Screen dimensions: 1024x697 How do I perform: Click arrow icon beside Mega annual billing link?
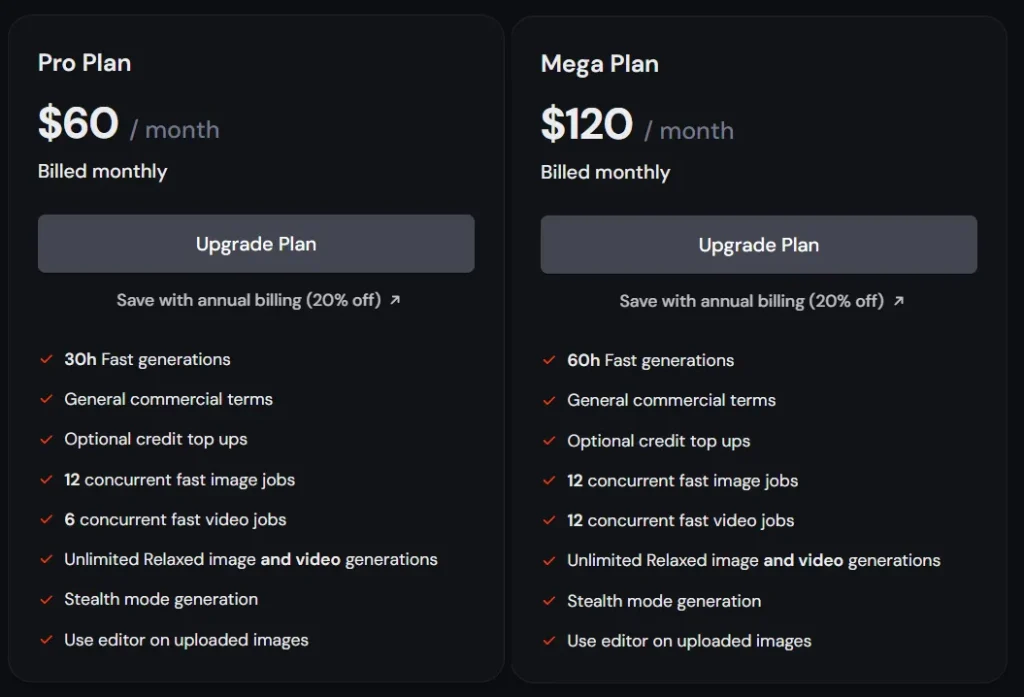(x=899, y=301)
